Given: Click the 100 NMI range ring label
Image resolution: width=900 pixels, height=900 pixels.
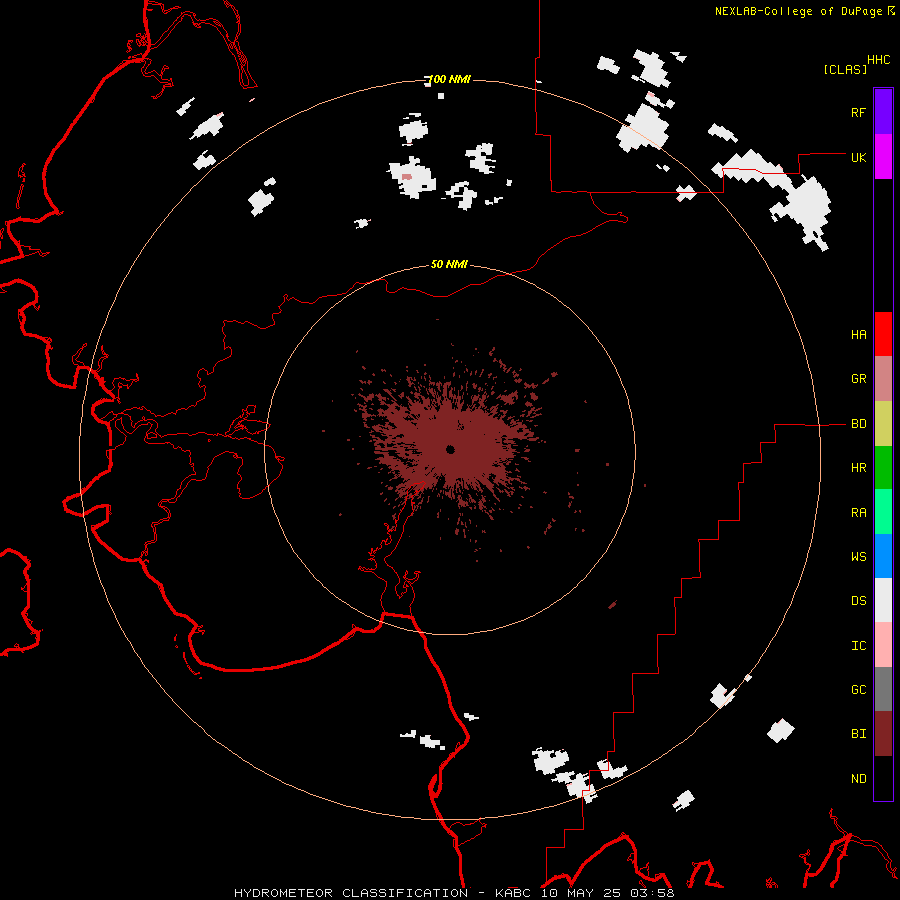Looking at the screenshot, I should [x=449, y=79].
